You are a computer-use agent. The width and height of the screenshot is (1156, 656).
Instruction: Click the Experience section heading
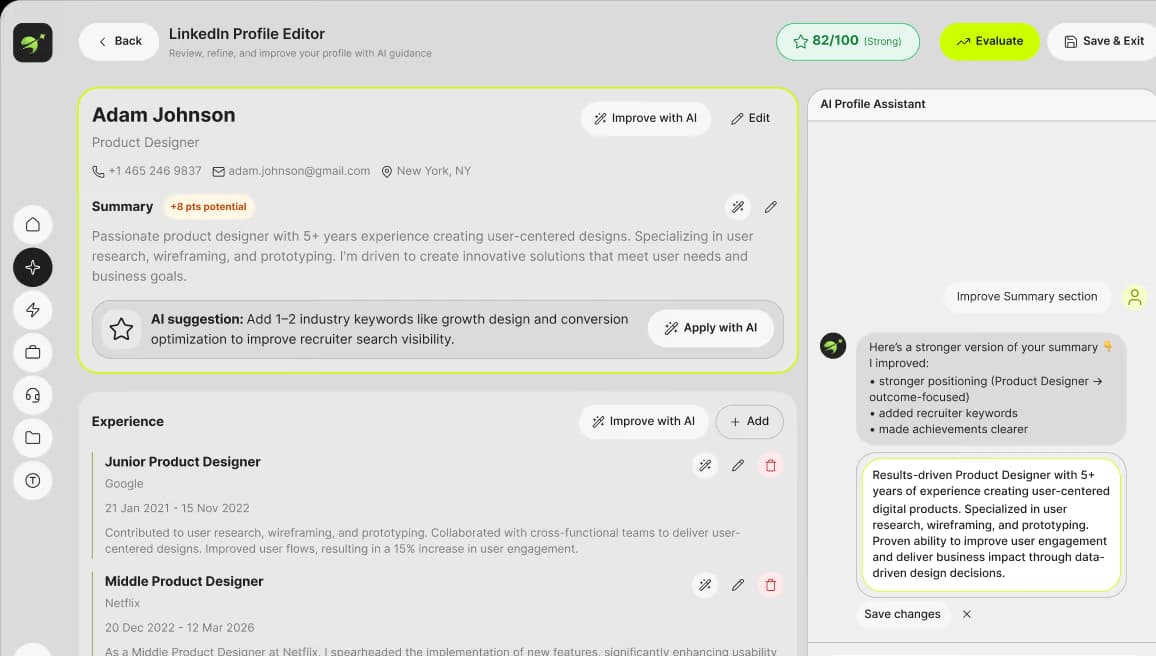point(128,422)
